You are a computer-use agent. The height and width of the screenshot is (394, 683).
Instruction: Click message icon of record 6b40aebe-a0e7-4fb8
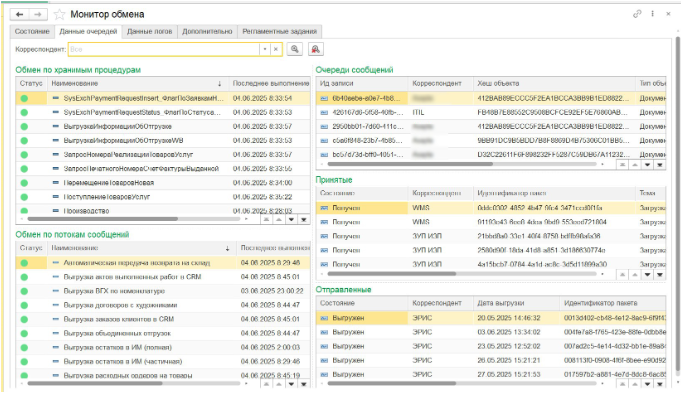(324, 98)
